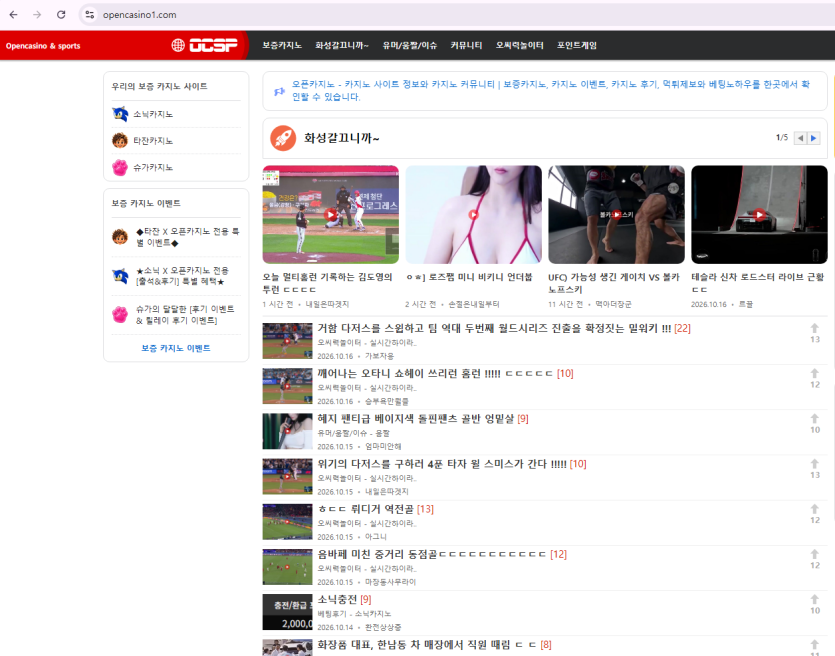Click the OCSF globe logo

click(x=204, y=45)
